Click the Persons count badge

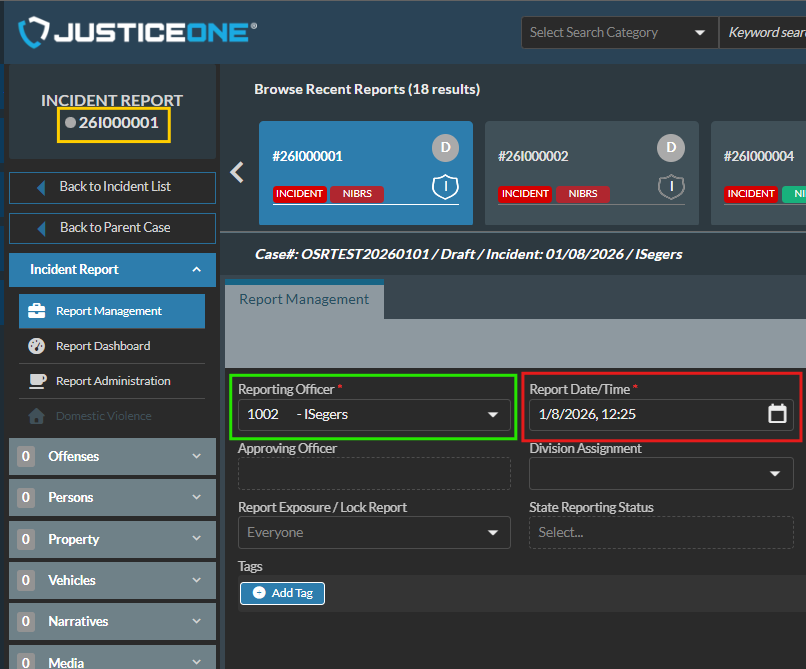coord(26,498)
